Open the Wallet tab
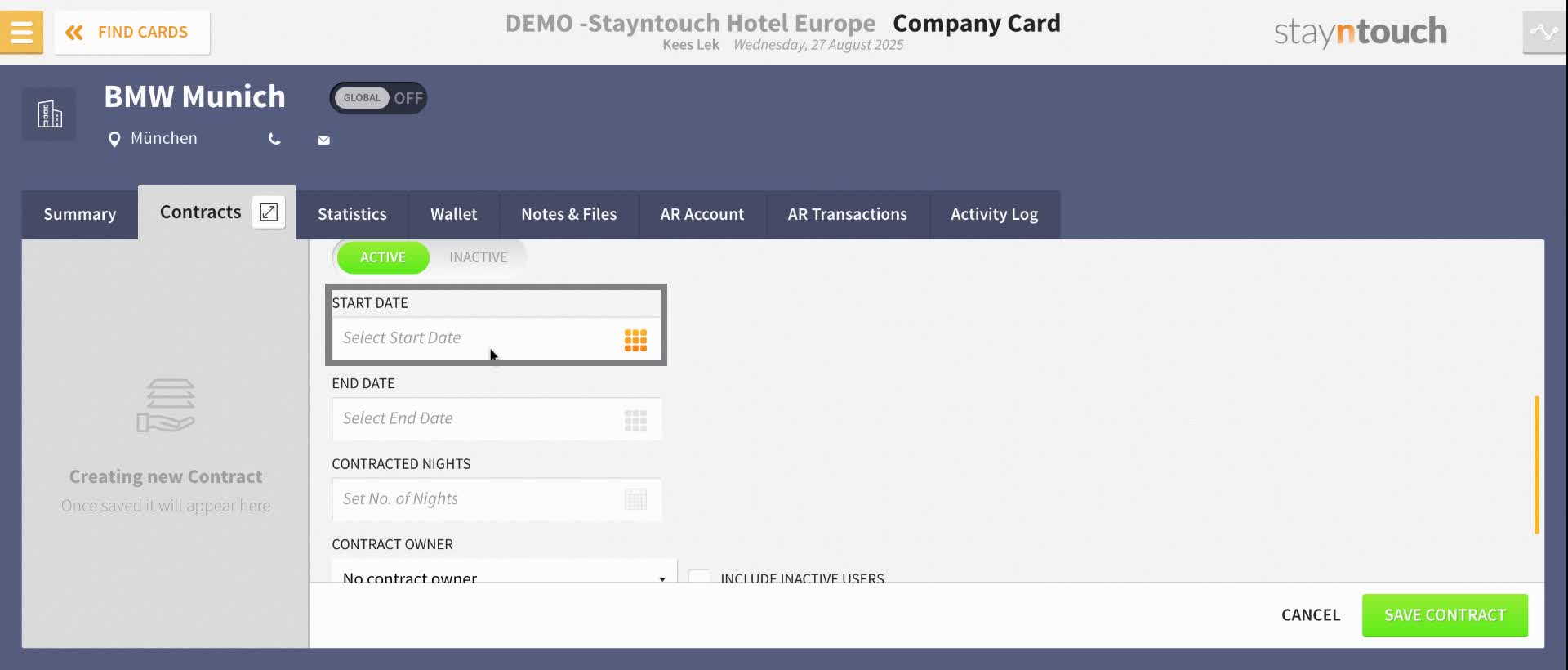Screen dimensions: 1568x670 coord(454,214)
